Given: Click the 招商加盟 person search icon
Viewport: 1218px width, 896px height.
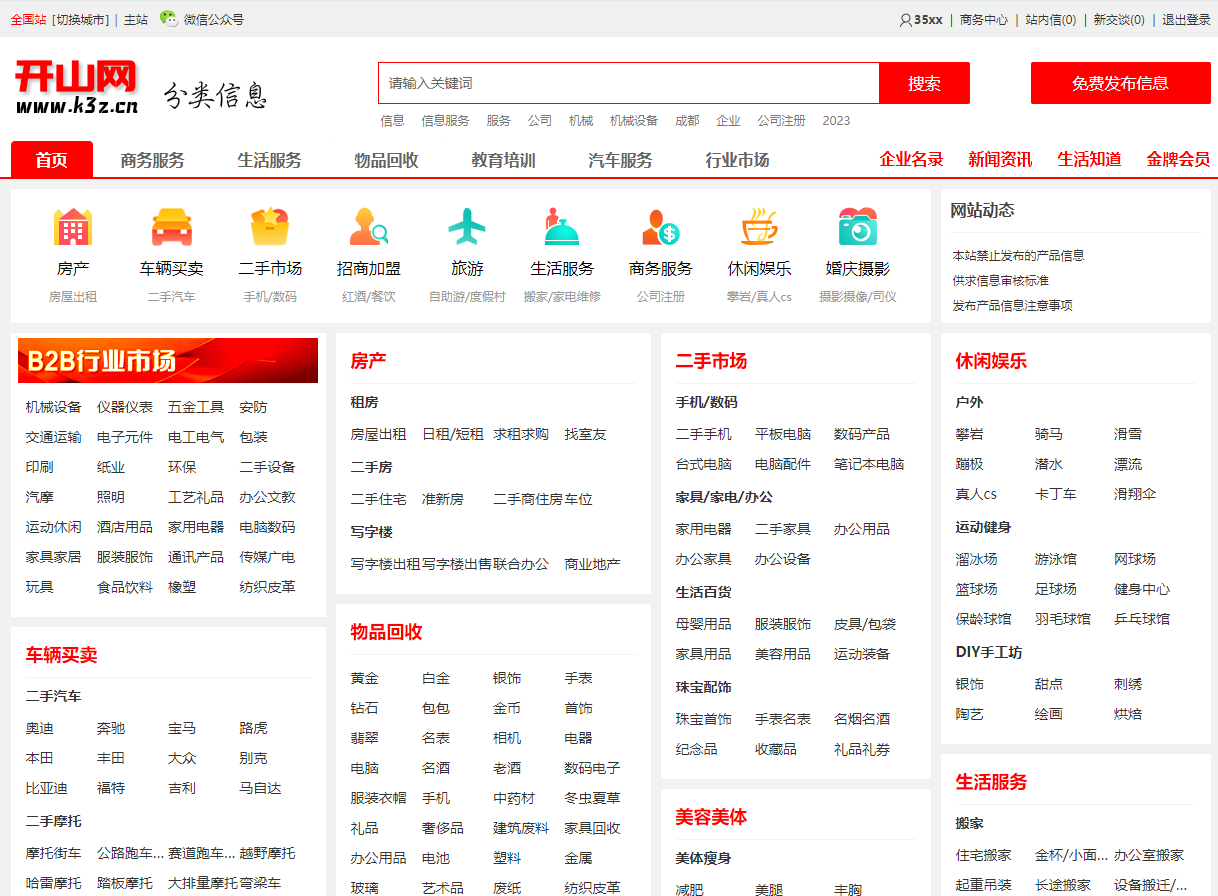Looking at the screenshot, I should (x=368, y=228).
